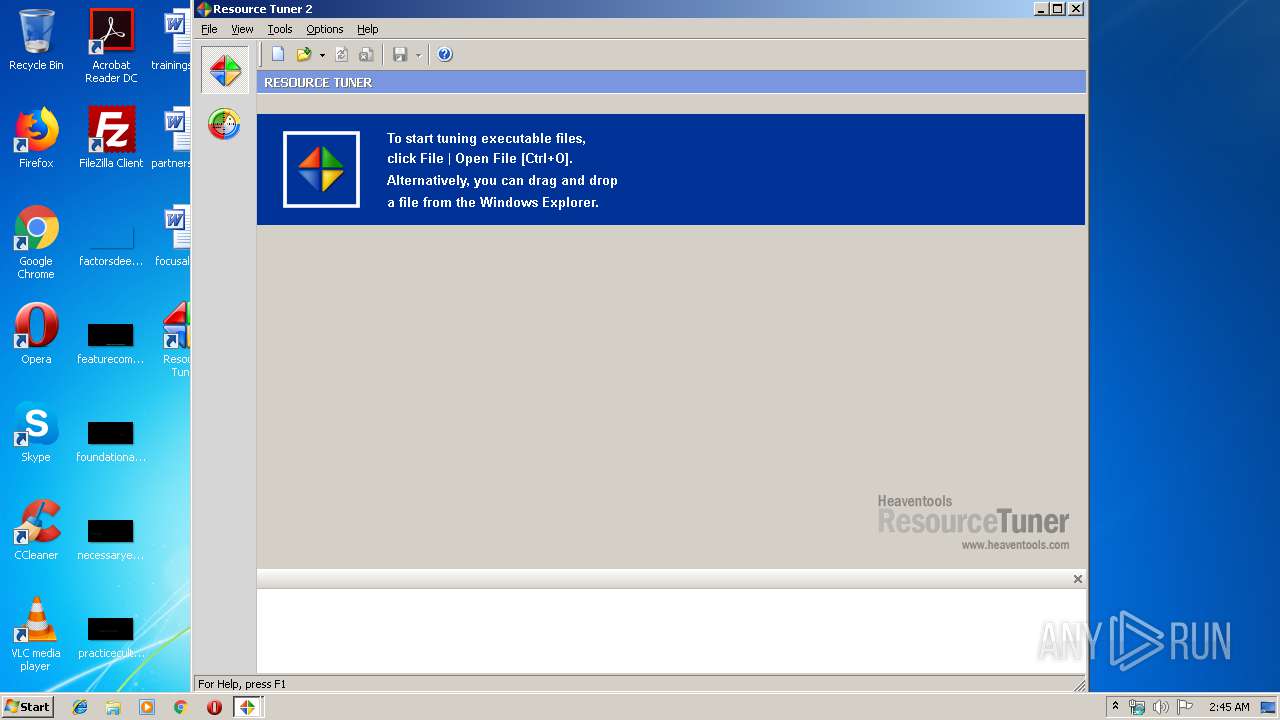Select the CCleaner desktop shortcut
Image resolution: width=1280 pixels, height=720 pixels.
tap(36, 530)
